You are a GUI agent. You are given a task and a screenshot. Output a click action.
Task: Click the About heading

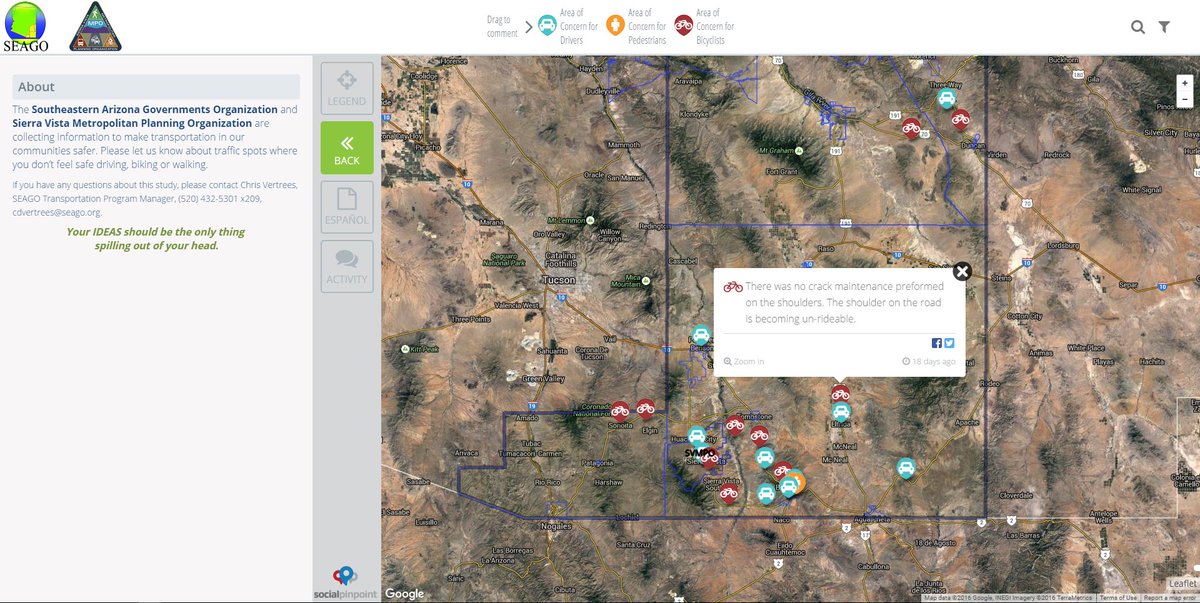(x=36, y=87)
